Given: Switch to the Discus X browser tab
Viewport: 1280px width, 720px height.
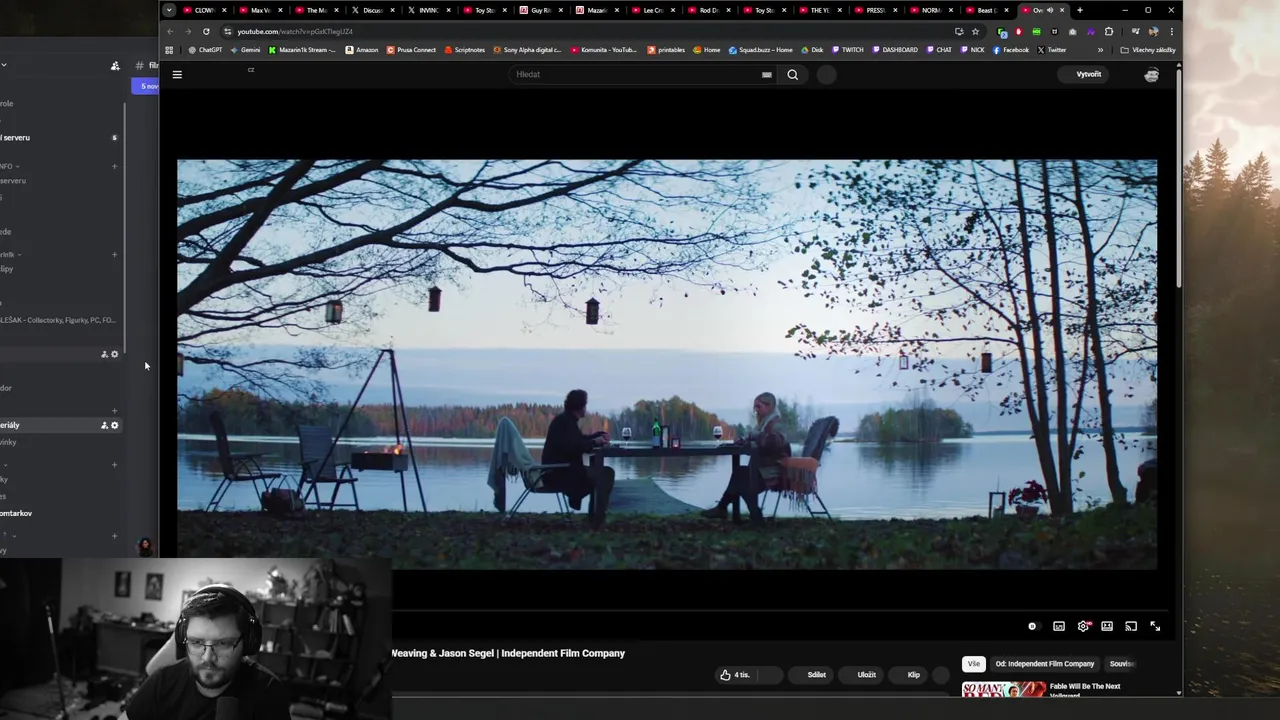Looking at the screenshot, I should [371, 10].
